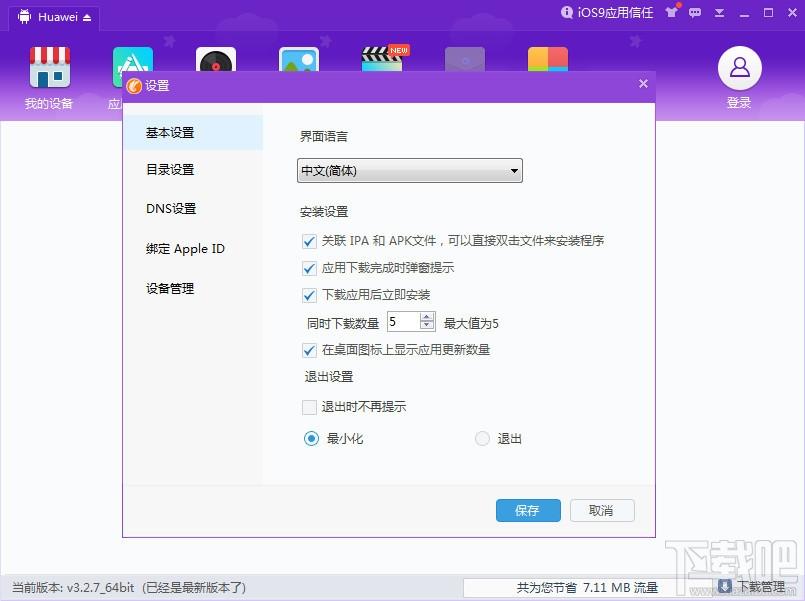The height and width of the screenshot is (601, 805).
Task: Click the 我的设备 label
Action: click(49, 104)
